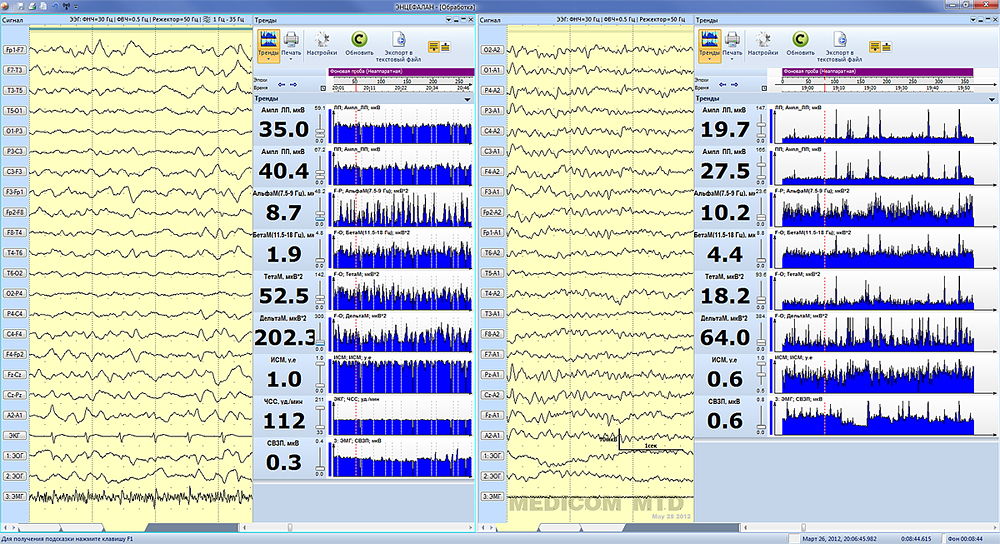Adjust scale slider beside value 35.0
This screenshot has height=544, width=1000.
click(320, 126)
